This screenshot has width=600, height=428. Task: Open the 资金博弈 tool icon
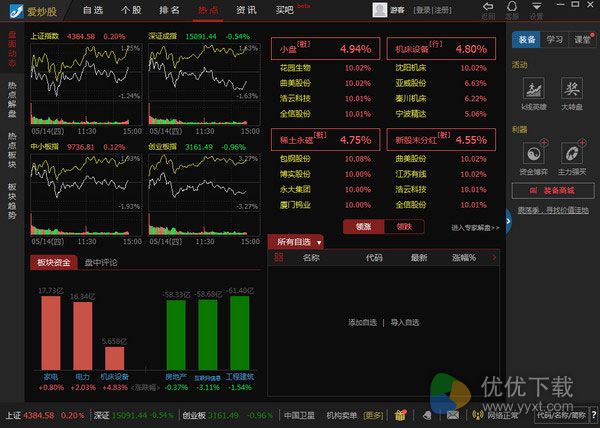pos(533,154)
